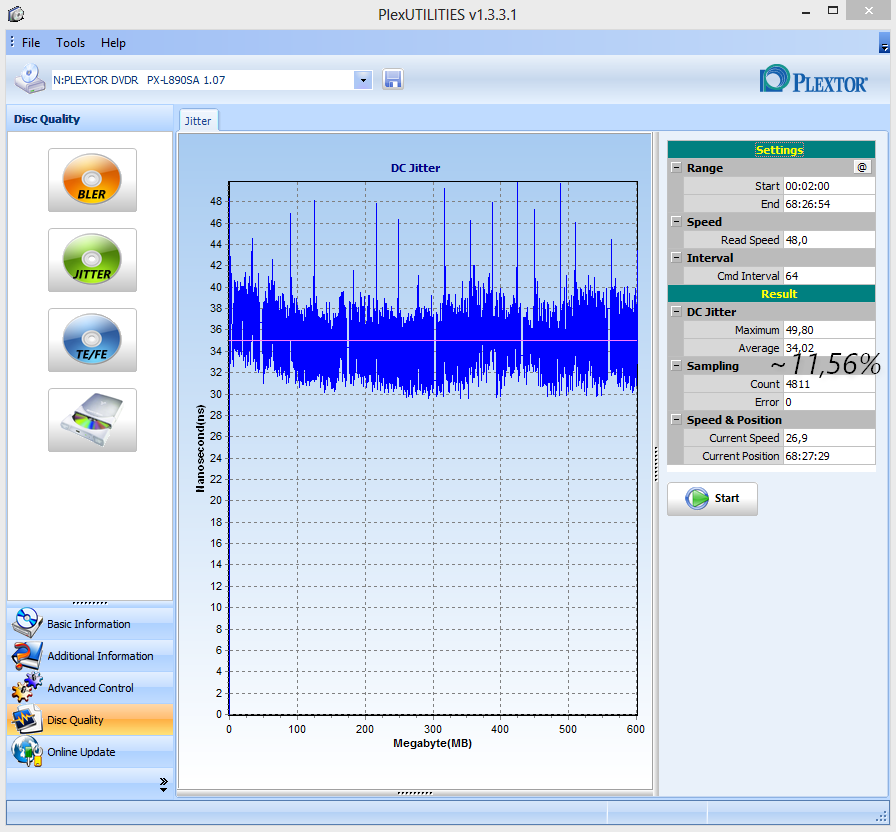Start the jitter test
The image size is (896, 832).
click(712, 499)
